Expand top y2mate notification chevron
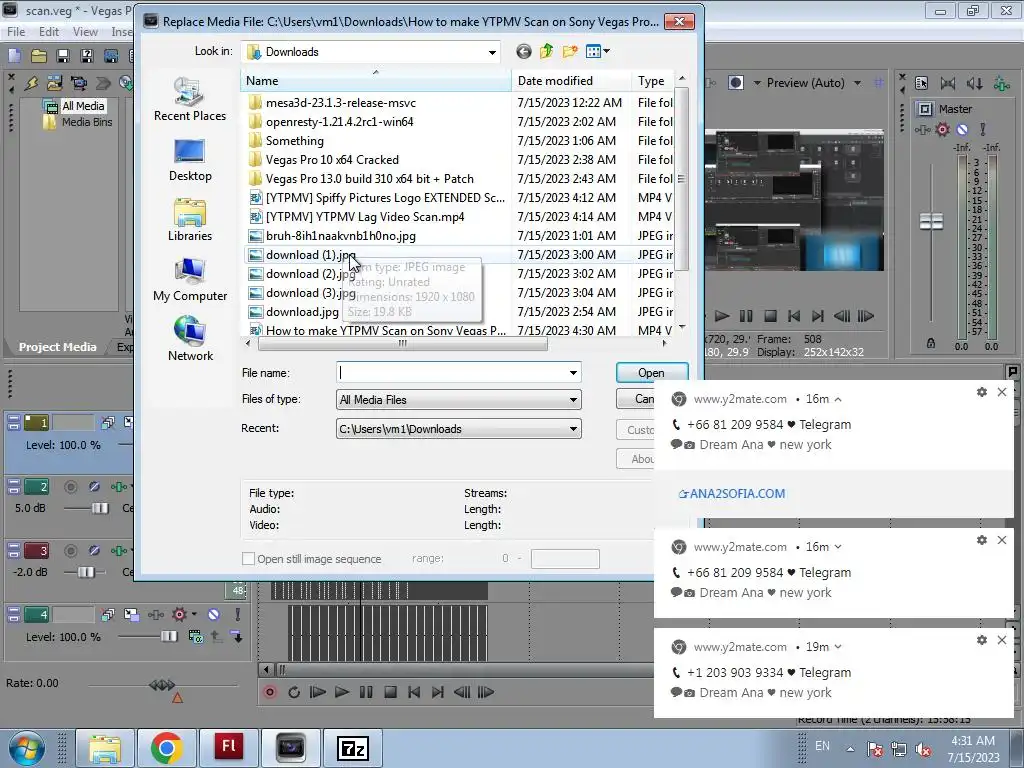This screenshot has width=1024, height=768. pyautogui.click(x=838, y=399)
